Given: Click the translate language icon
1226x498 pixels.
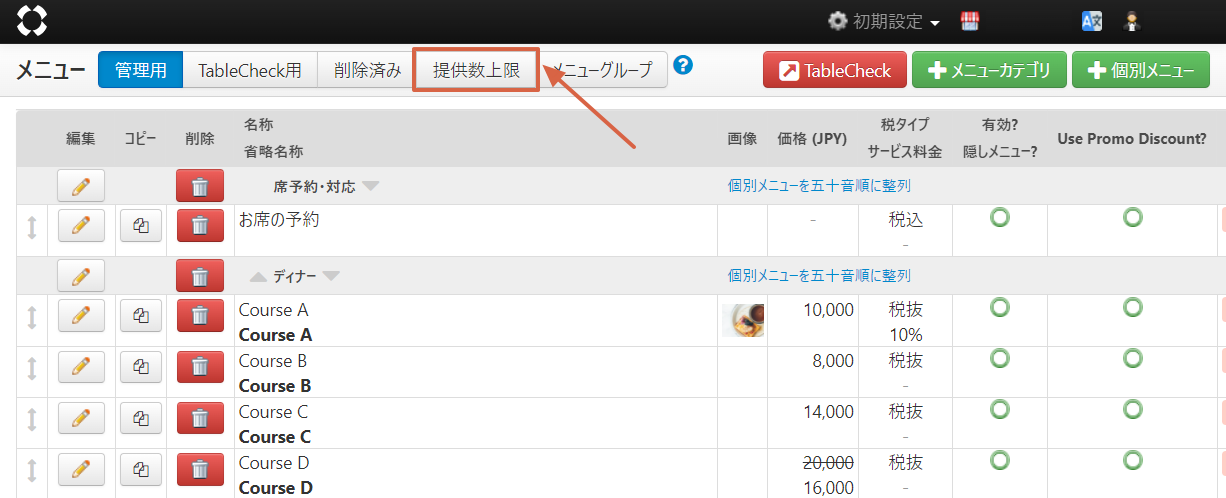Looking at the screenshot, I should [1092, 21].
